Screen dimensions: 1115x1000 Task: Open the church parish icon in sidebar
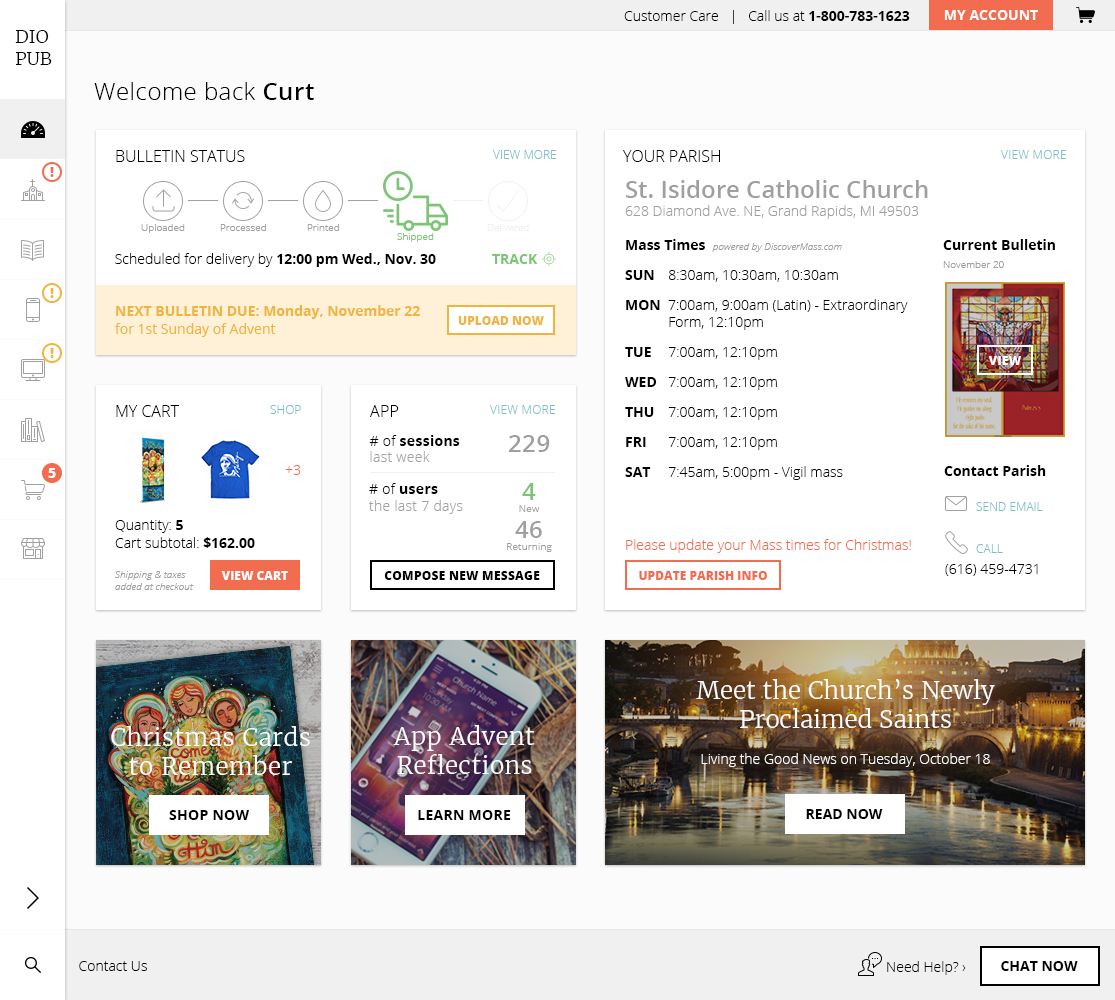33,190
